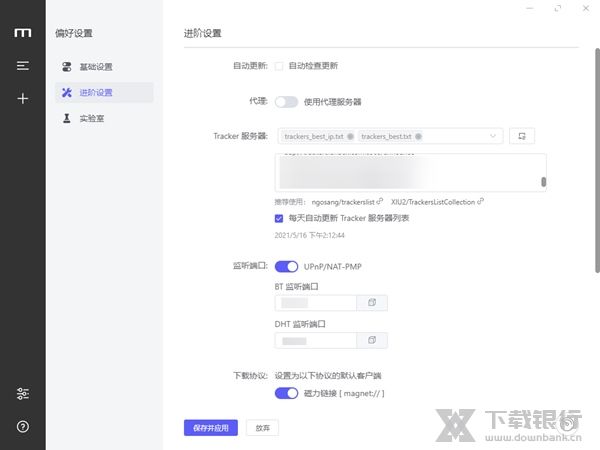Click the 进阶设置 page title
This screenshot has width=600, height=450.
tap(203, 33)
